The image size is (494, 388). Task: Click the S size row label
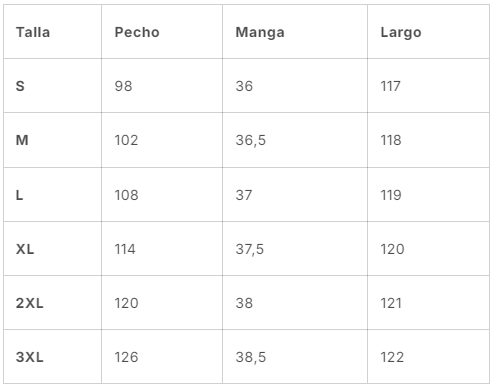pos(20,86)
